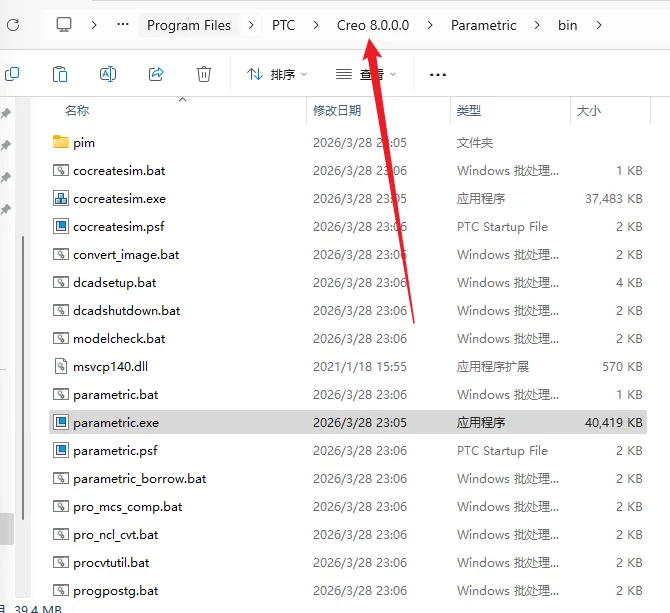
Task: Click the Paste toolbar icon
Action: [x=60, y=74]
